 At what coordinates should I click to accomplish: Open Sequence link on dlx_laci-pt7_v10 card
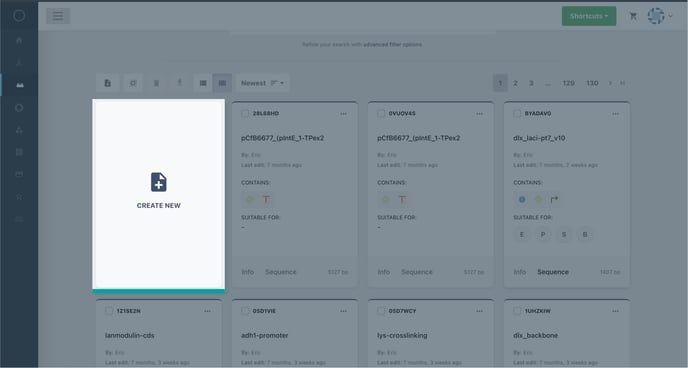[x=553, y=272]
